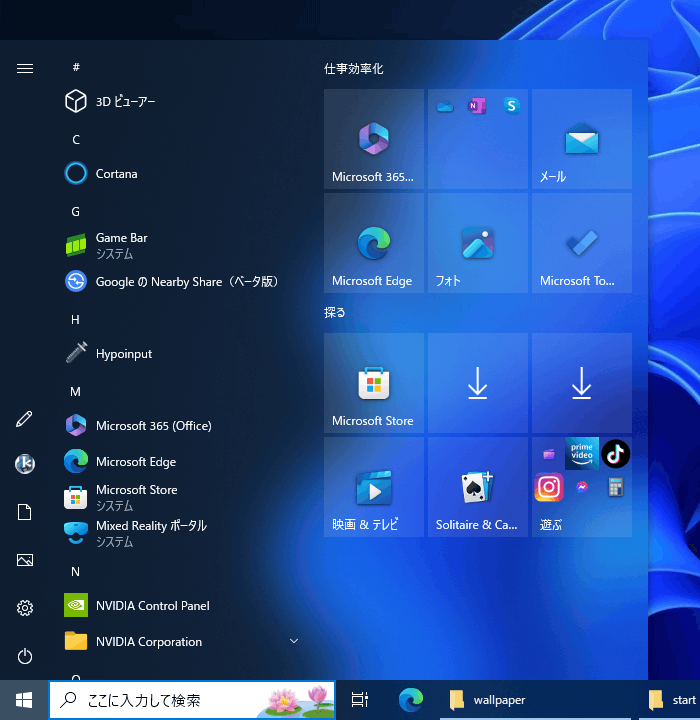Click the Instagram icon in 遊ぶ tile
700x720 pixels.
(549, 487)
